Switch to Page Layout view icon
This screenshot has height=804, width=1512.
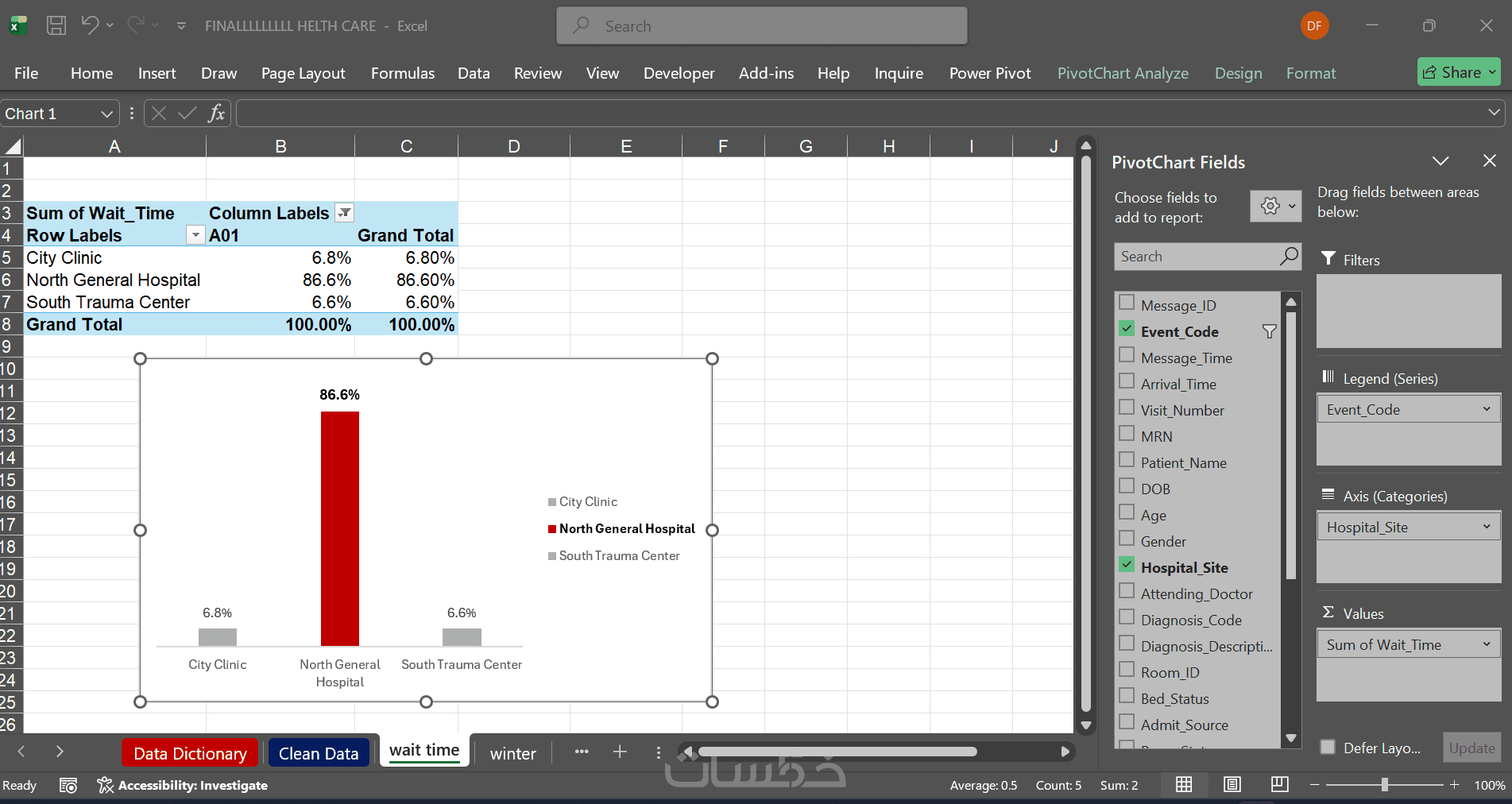click(x=1232, y=785)
